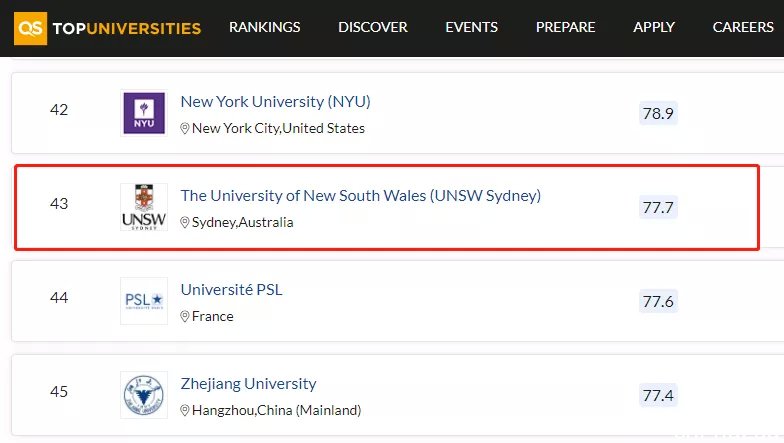Click rank number 42

(59, 110)
